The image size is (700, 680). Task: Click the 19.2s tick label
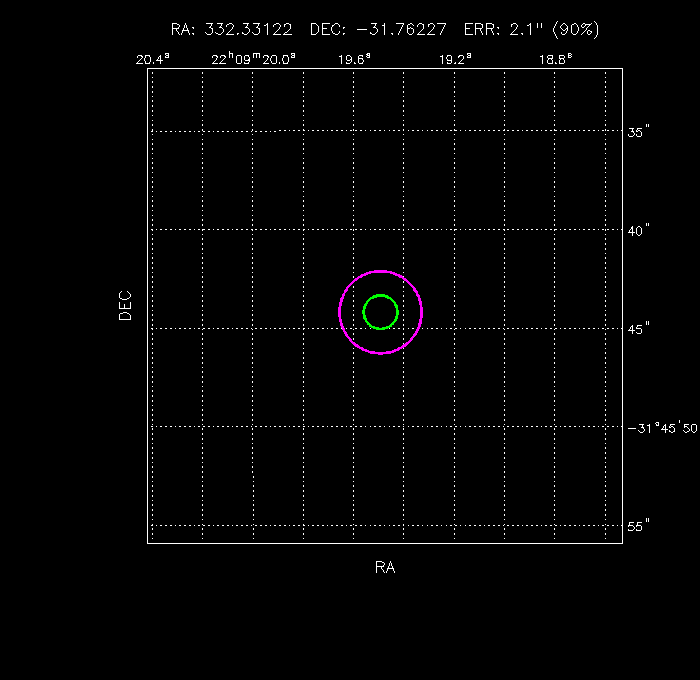pyautogui.click(x=455, y=59)
